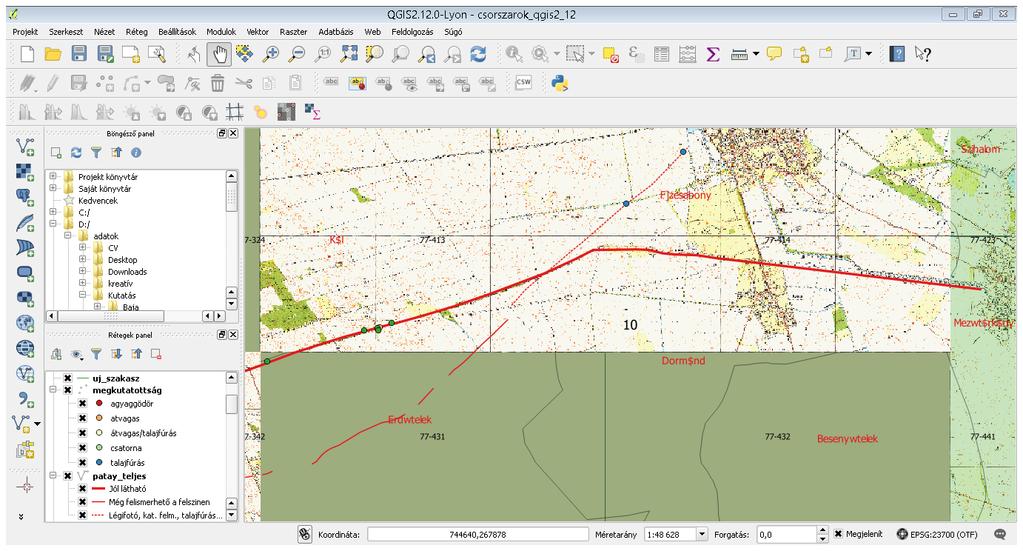Expand the Projekt könyvtár tree node
The height and width of the screenshot is (551, 1023).
[x=53, y=176]
